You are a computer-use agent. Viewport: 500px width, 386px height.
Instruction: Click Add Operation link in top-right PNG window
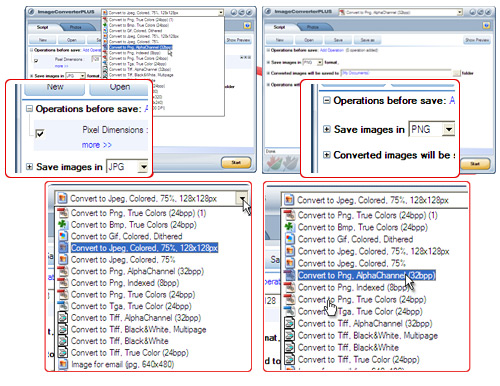pos(332,50)
